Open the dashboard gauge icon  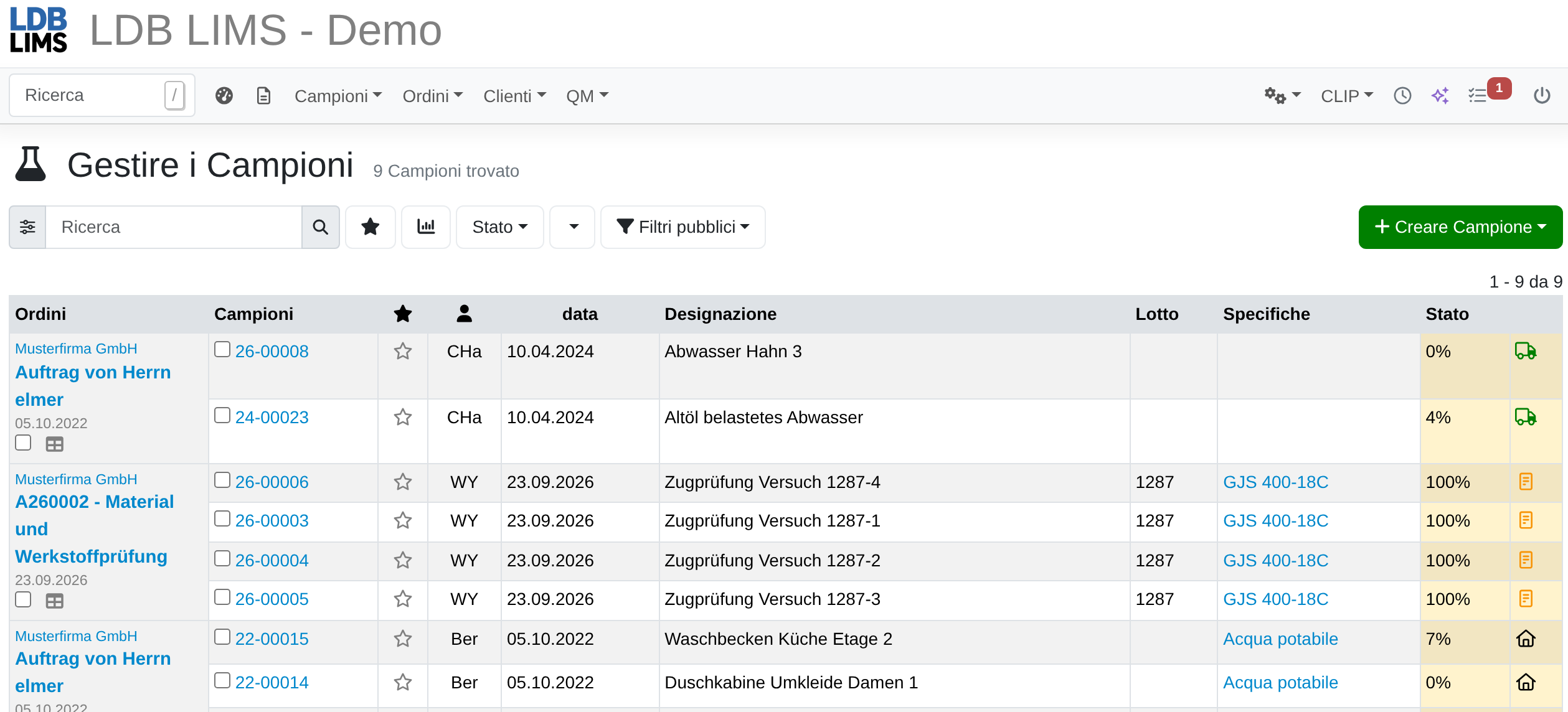[224, 96]
